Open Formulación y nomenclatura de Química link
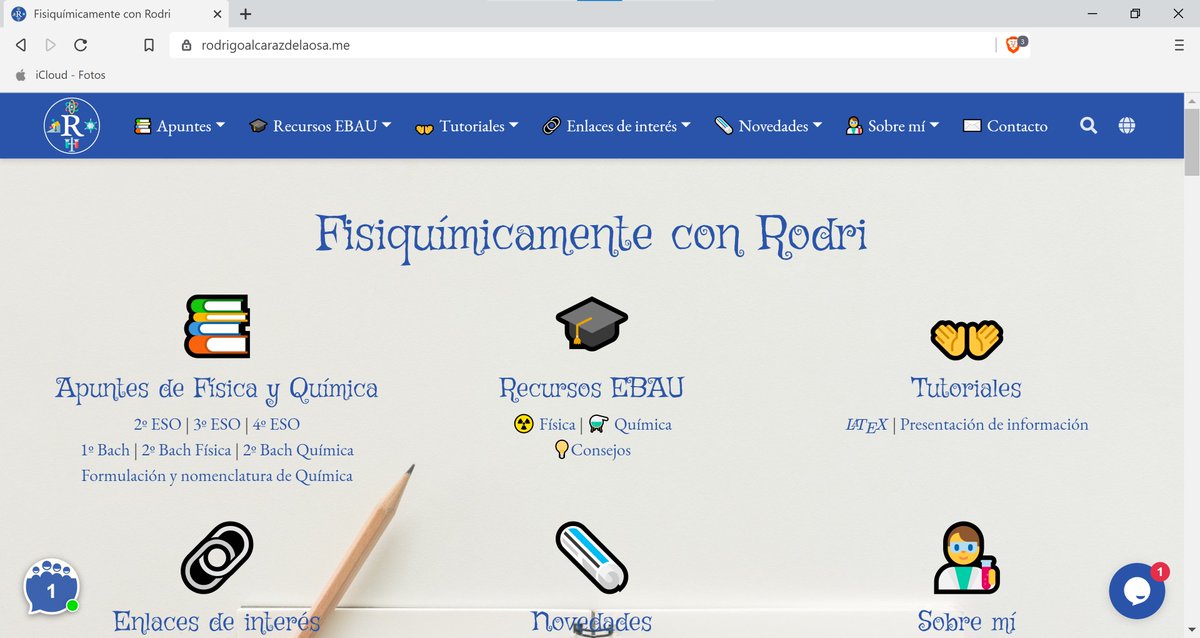Image resolution: width=1200 pixels, height=638 pixels. coord(217,476)
